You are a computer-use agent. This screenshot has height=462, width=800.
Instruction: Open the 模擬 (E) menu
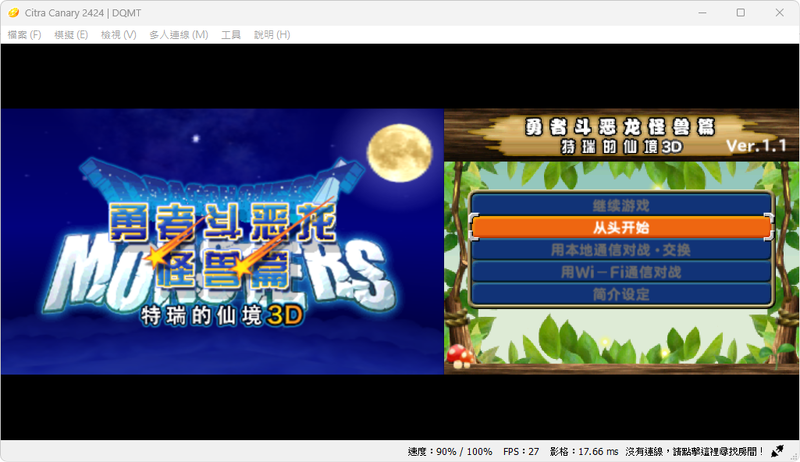[71, 35]
